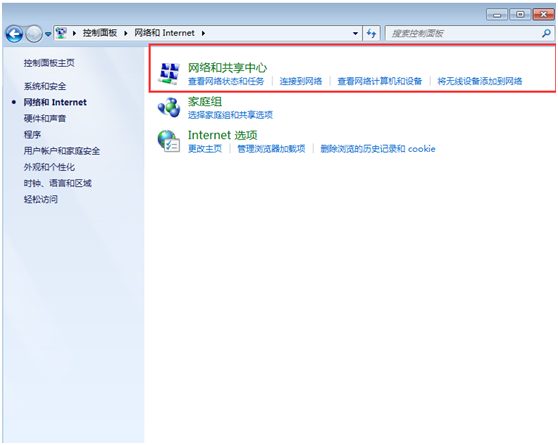Click the Control Panel icon in address bar
558x445 pixels.
[x=62, y=33]
